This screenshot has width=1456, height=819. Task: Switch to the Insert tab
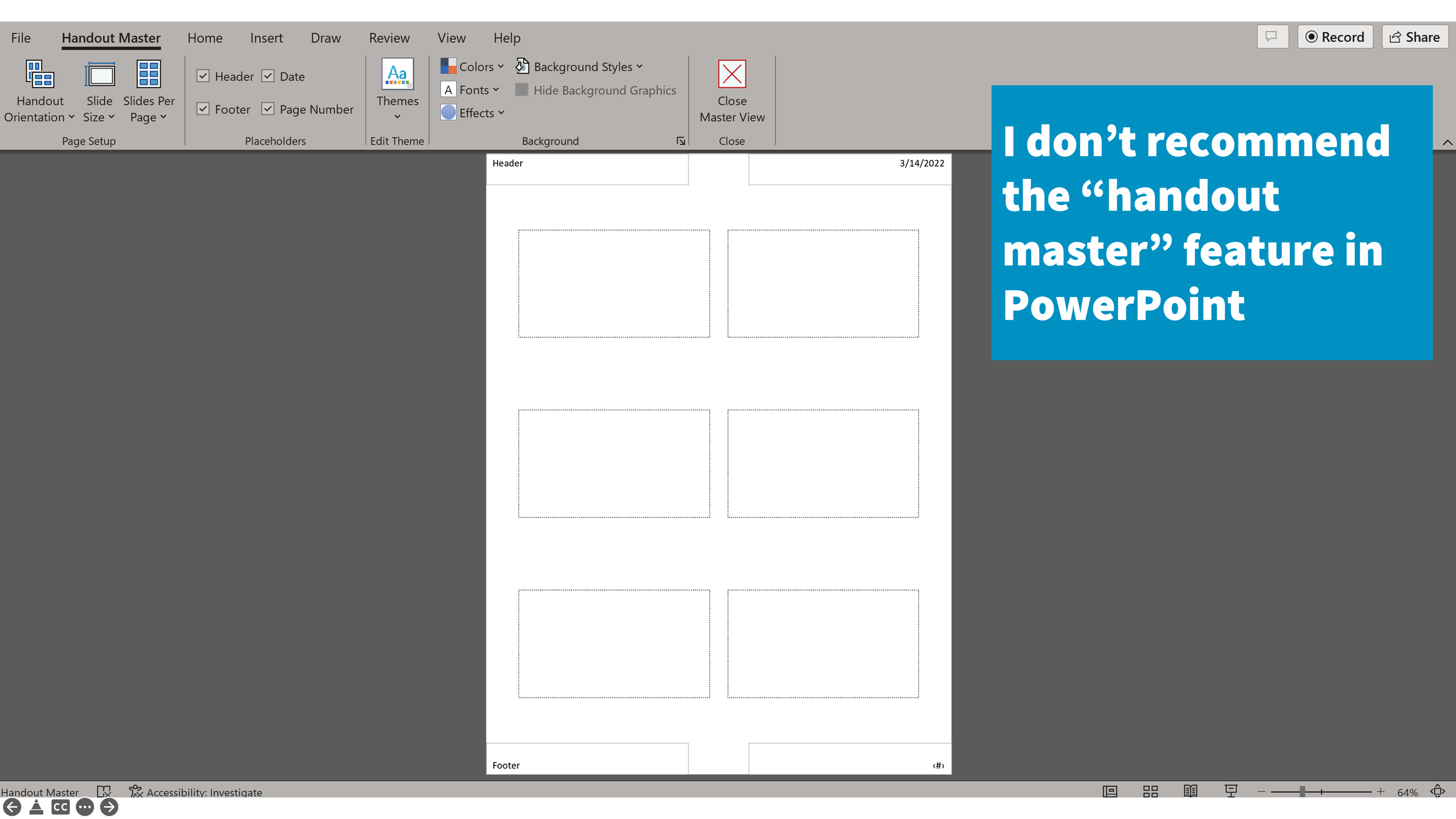pyautogui.click(x=266, y=37)
